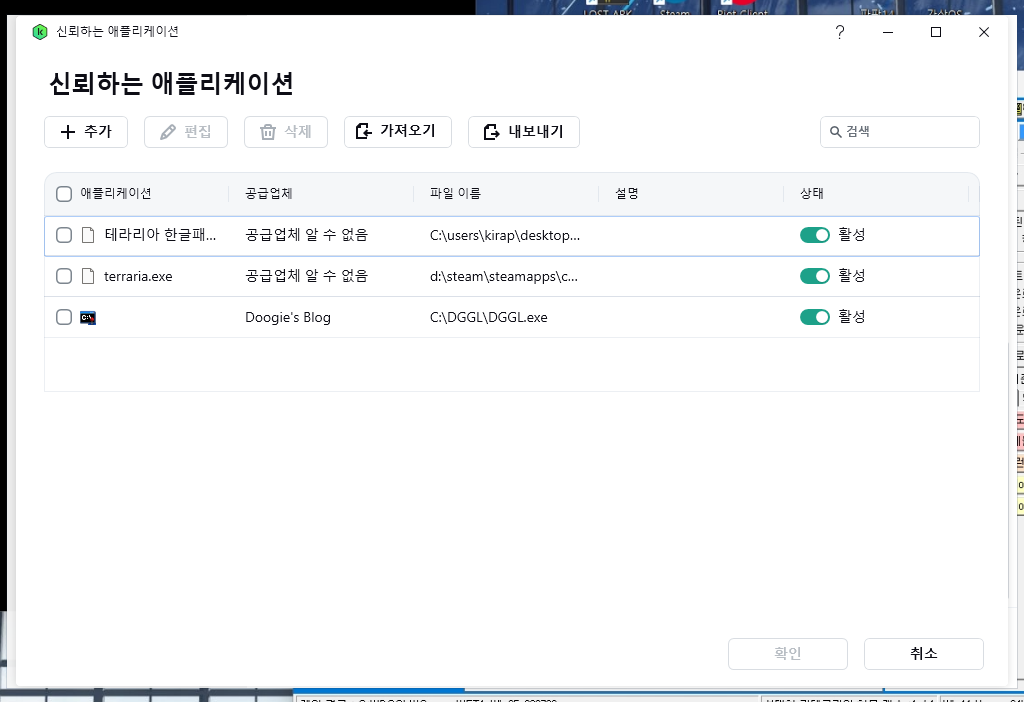
Task: Turn off the 활성 toggle for Doogie's Blog
Action: (x=814, y=317)
